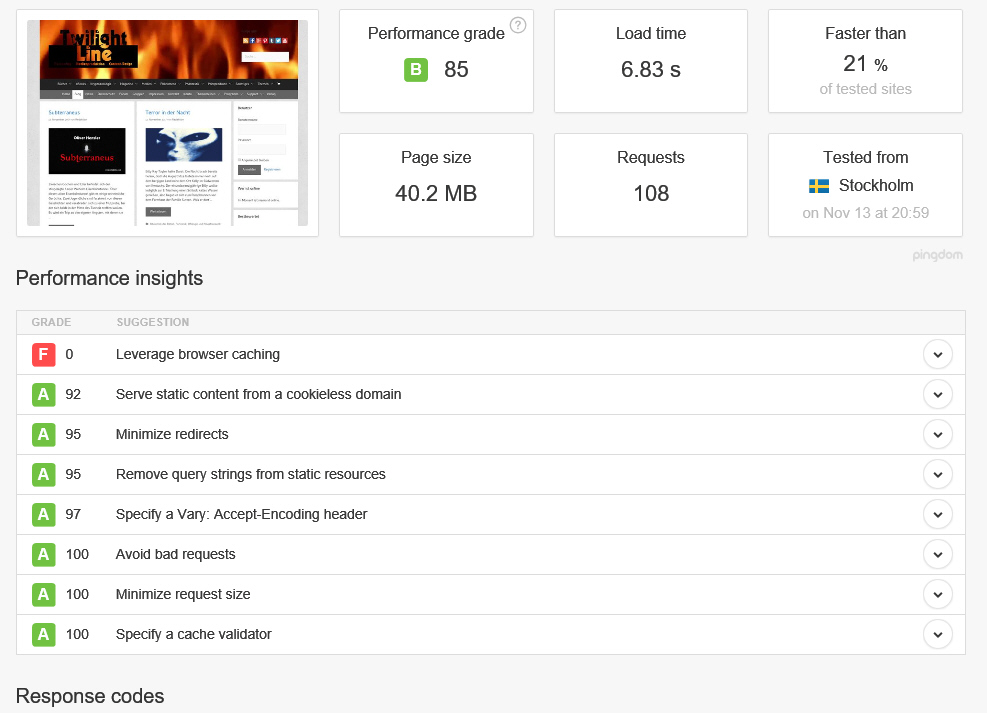The image size is (987, 713).
Task: Click the Swedish flag icon next to Stockholm
Action: pos(818,186)
